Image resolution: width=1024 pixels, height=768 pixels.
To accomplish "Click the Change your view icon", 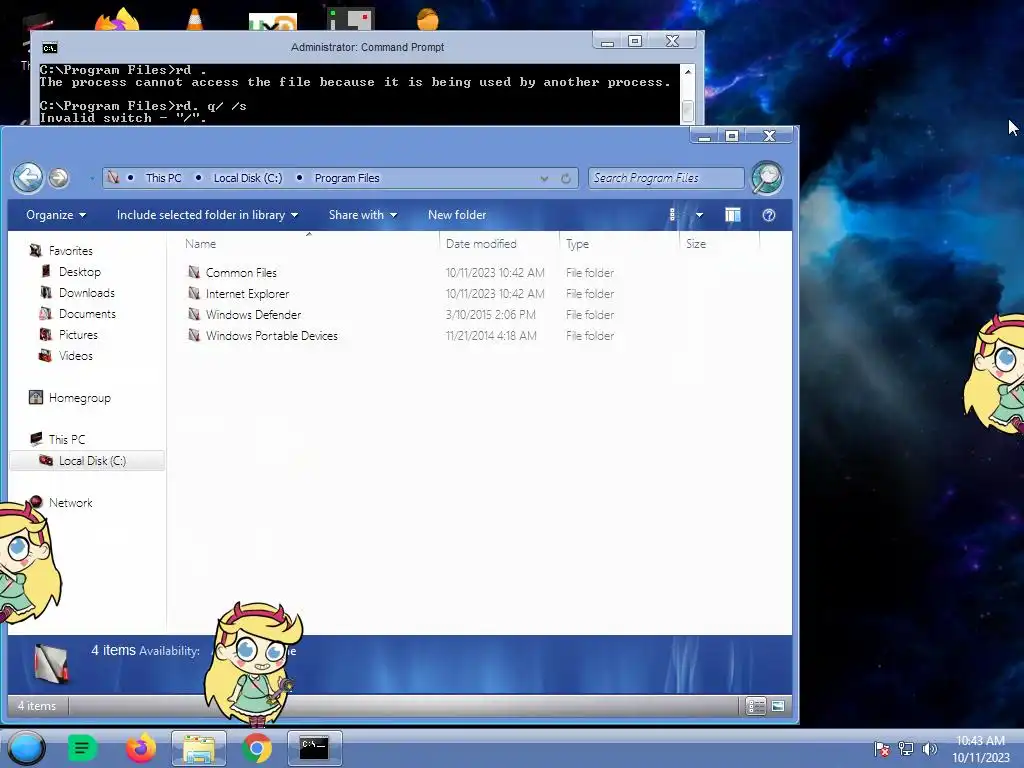I will 672,215.
